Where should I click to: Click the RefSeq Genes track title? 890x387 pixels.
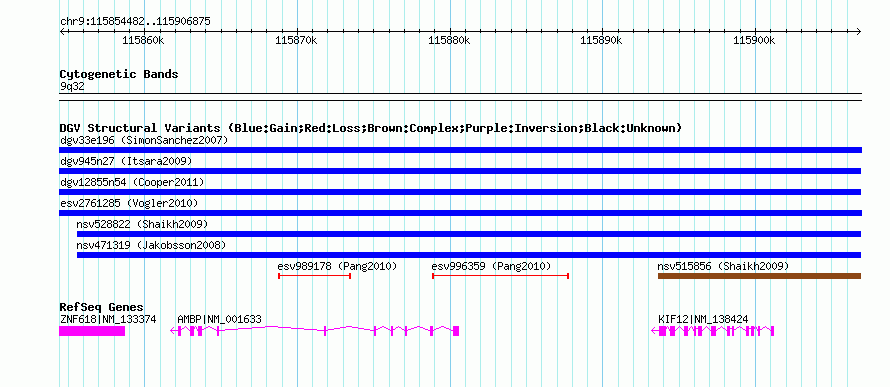102,307
